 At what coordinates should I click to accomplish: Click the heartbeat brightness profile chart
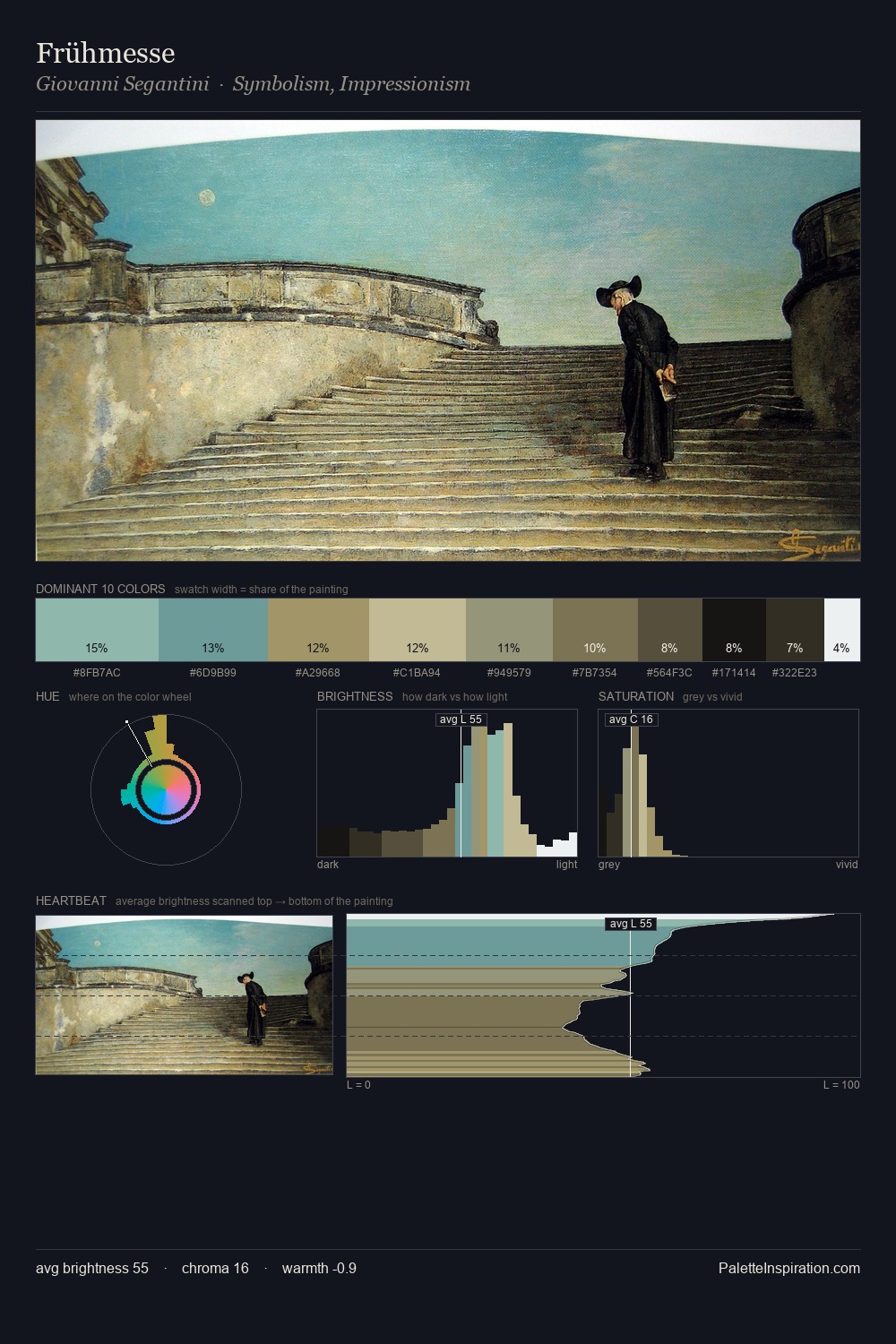point(603,995)
